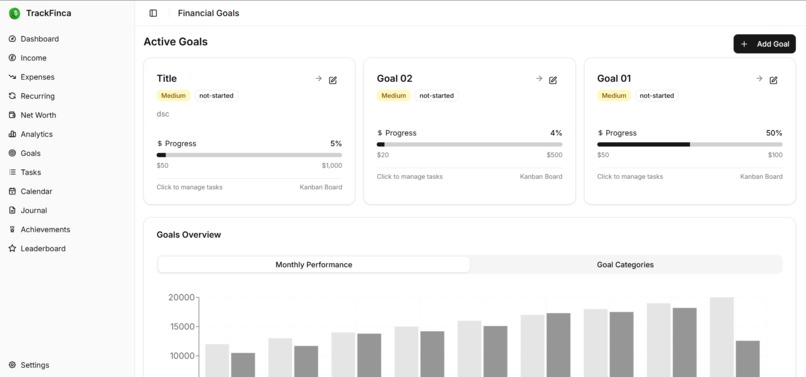The image size is (806, 377).
Task: Click not-started badge on Goal 01
Action: coord(657,96)
